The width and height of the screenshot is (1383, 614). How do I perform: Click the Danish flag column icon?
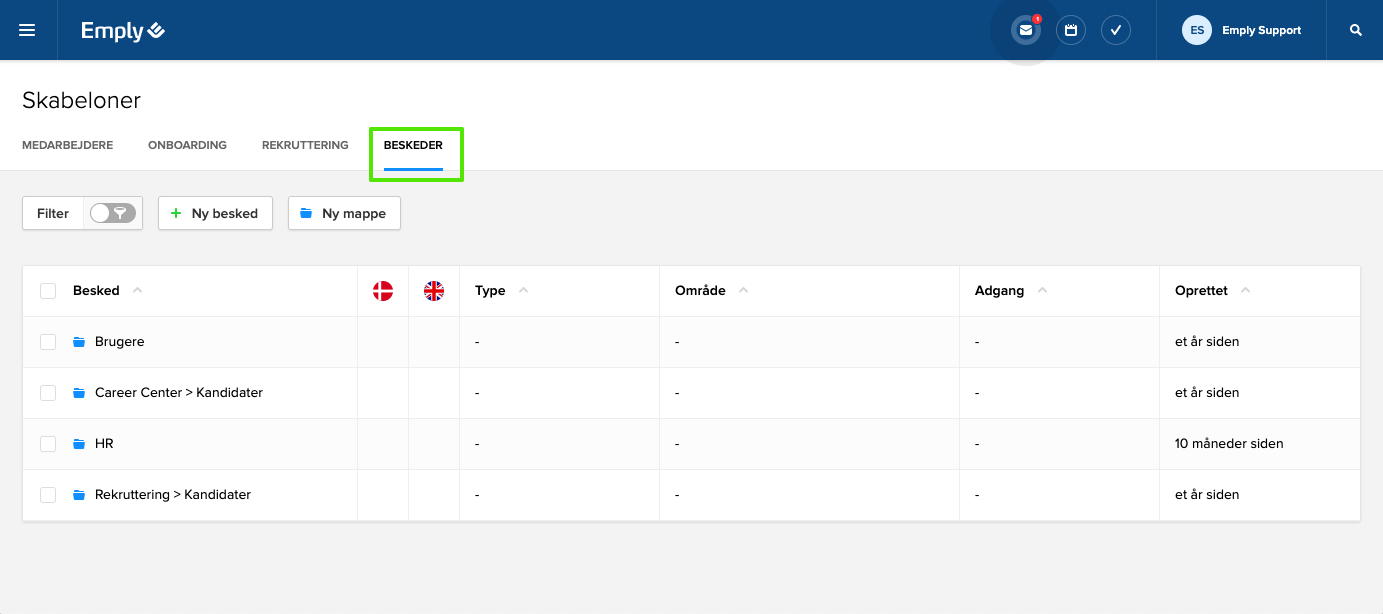point(382,291)
